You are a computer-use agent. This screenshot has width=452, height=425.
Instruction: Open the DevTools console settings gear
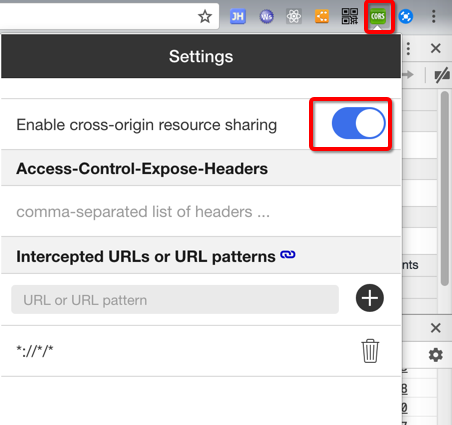tap(436, 355)
